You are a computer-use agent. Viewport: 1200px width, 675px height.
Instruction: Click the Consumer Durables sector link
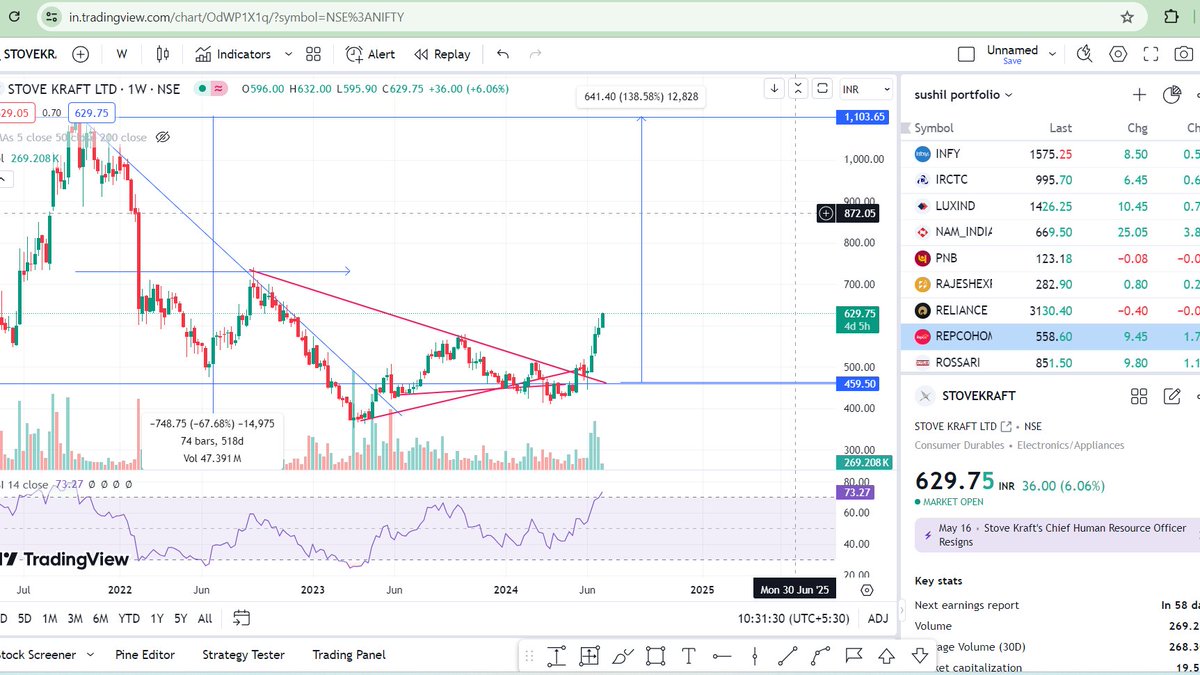point(959,445)
